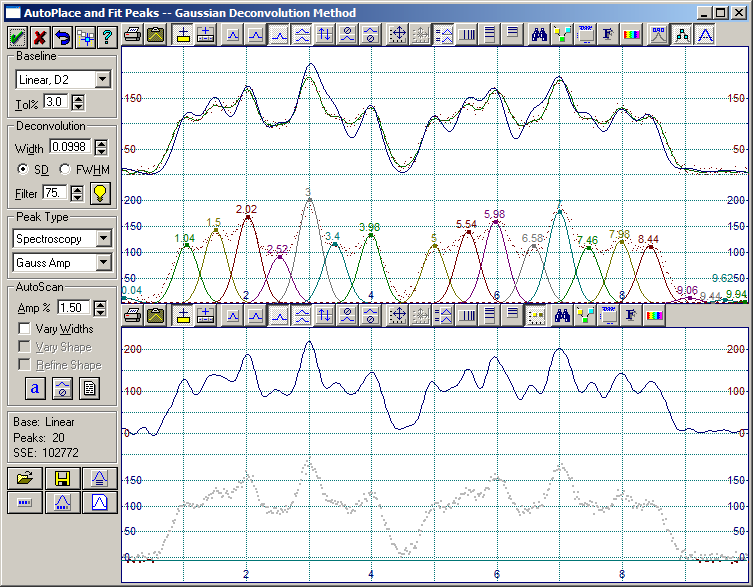Click the red X cancel button
Viewport: 753px width, 587px height.
(40, 37)
